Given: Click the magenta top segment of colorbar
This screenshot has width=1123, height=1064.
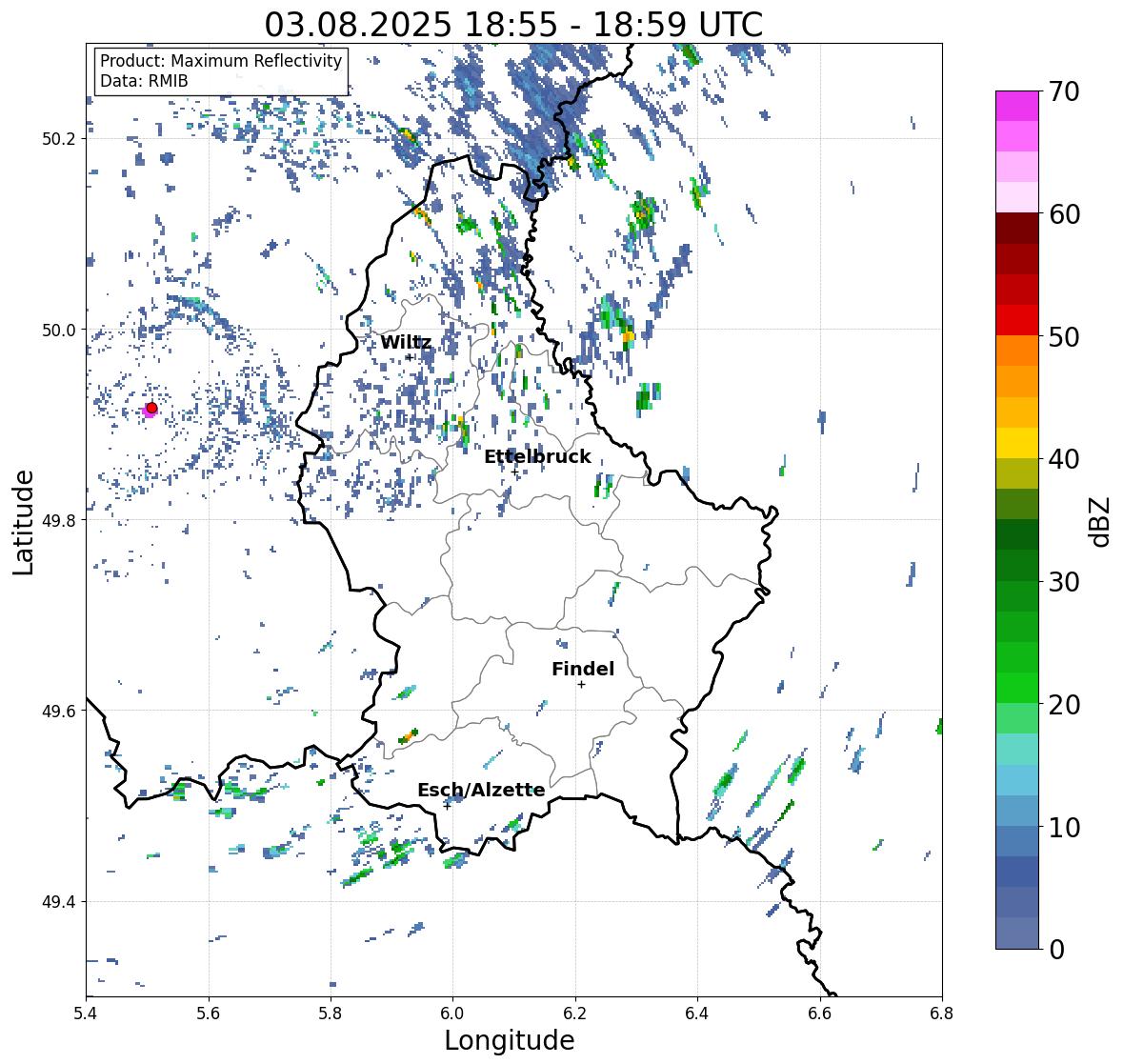Looking at the screenshot, I should pos(1017,106).
